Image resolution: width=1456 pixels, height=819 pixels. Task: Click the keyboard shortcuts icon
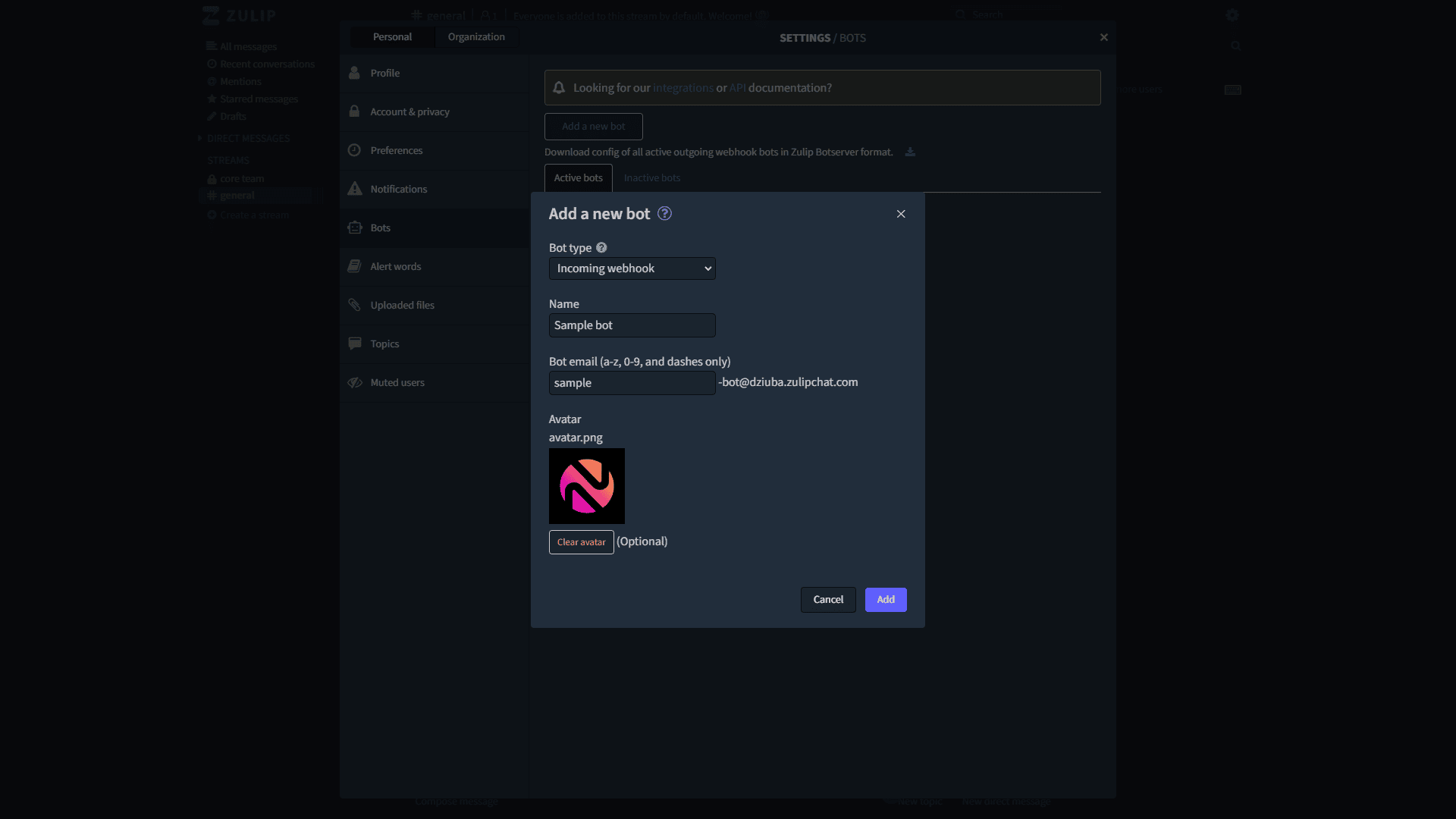click(1233, 89)
